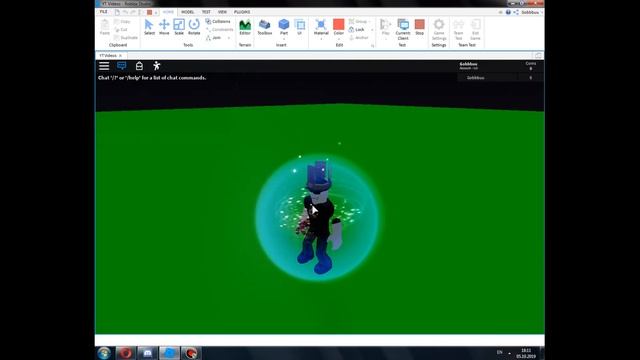Viewport: 640px width, 360px height.
Task: Switch view with Current Client
Action: click(403, 29)
